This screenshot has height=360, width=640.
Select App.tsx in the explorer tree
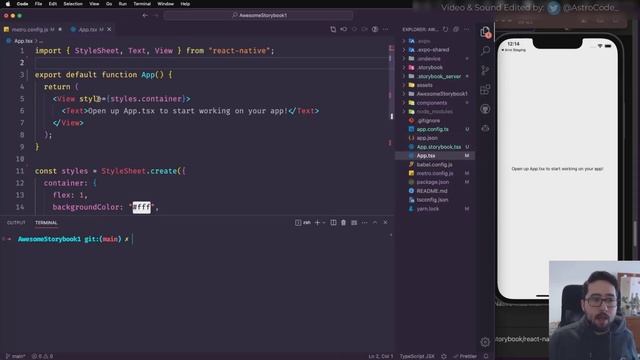[x=435, y=156]
